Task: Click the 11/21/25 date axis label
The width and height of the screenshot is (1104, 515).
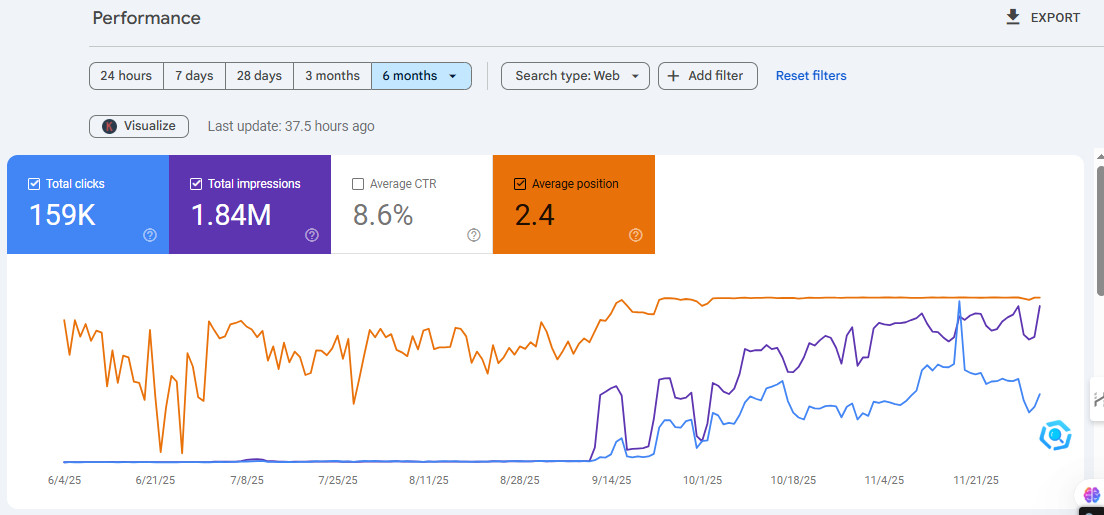Action: pos(976,480)
